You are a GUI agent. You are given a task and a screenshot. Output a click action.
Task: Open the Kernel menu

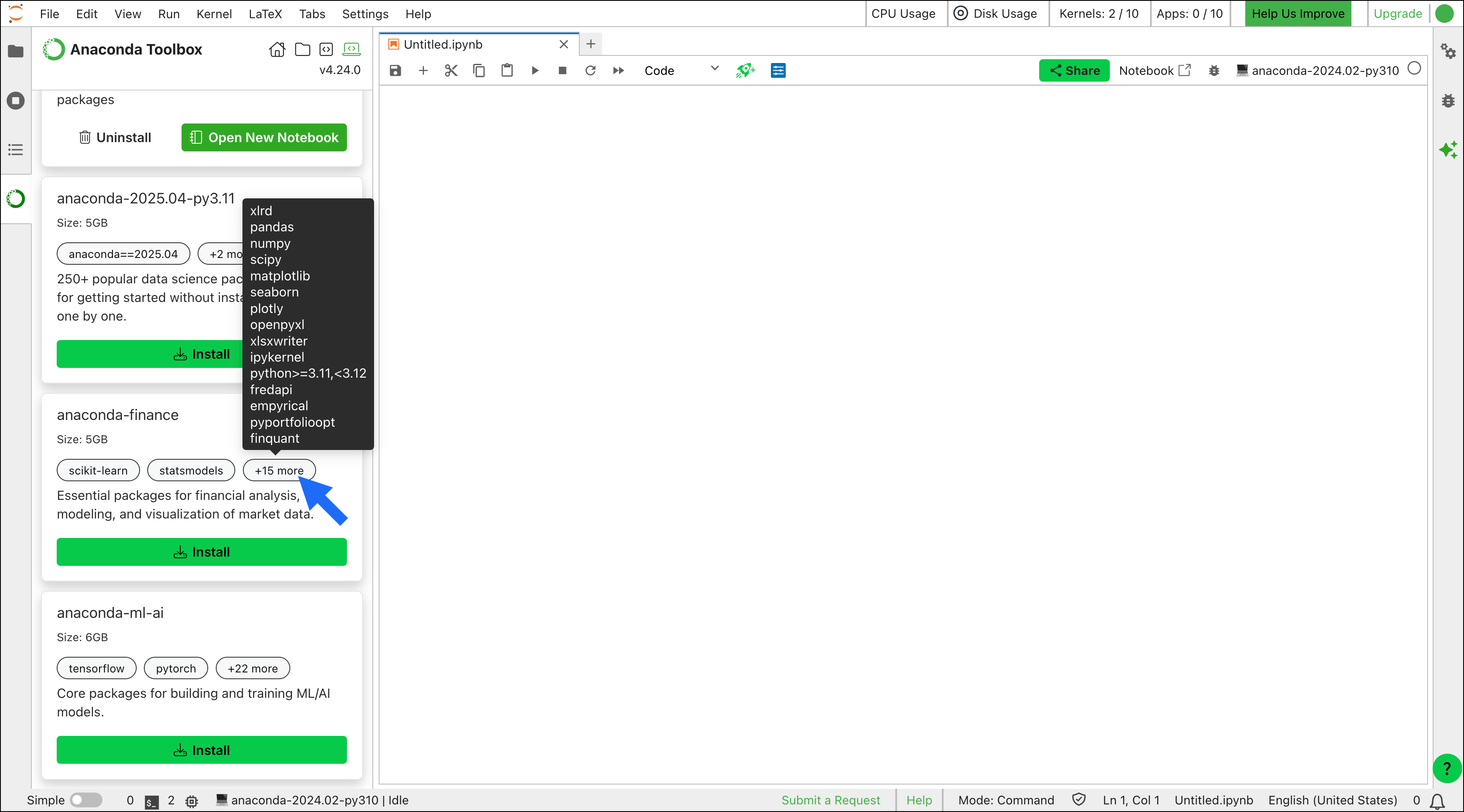point(214,14)
